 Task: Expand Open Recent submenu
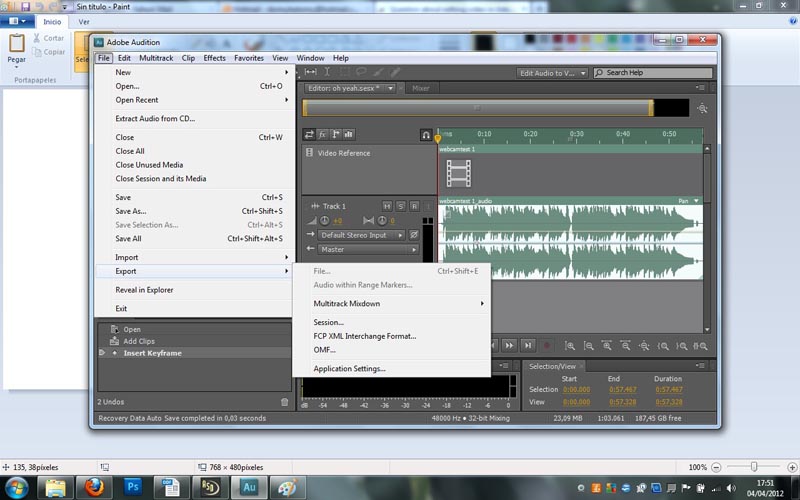click(195, 100)
